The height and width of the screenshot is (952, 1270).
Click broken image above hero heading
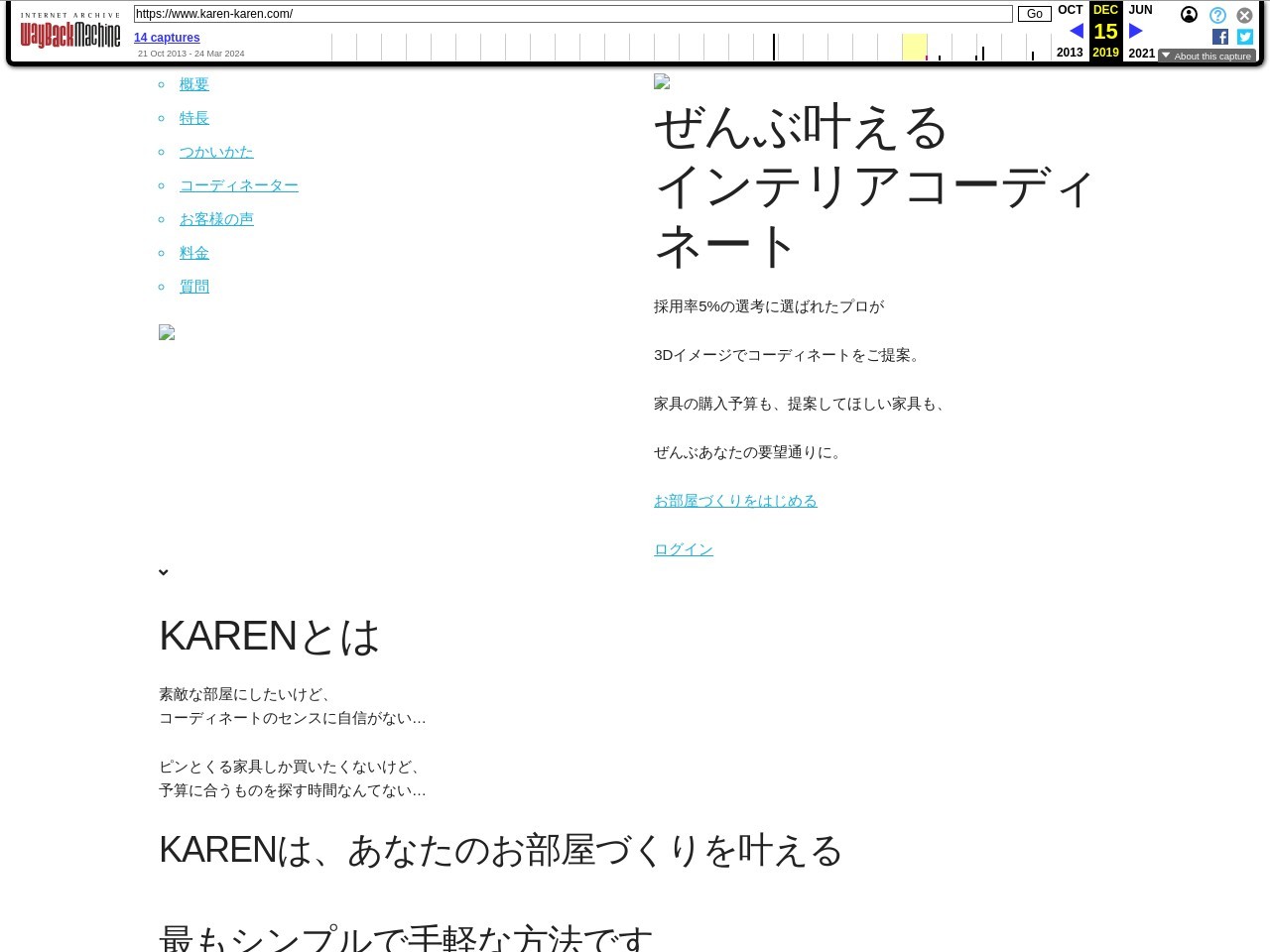[x=662, y=82]
